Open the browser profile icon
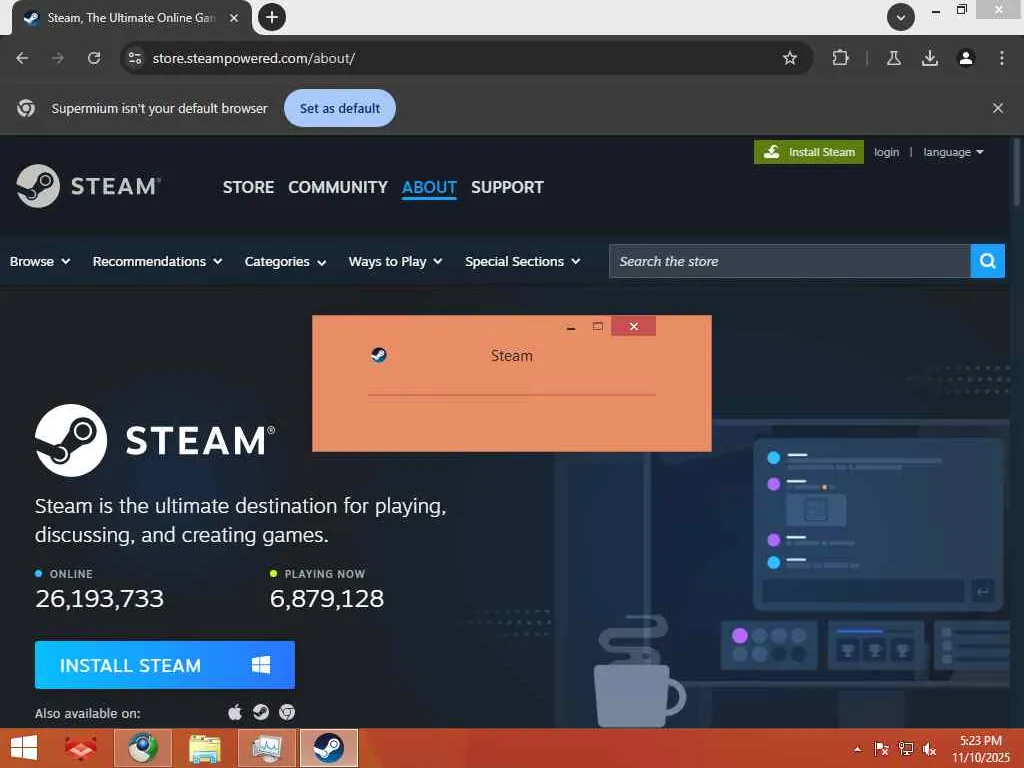This screenshot has height=768, width=1024. tap(966, 58)
